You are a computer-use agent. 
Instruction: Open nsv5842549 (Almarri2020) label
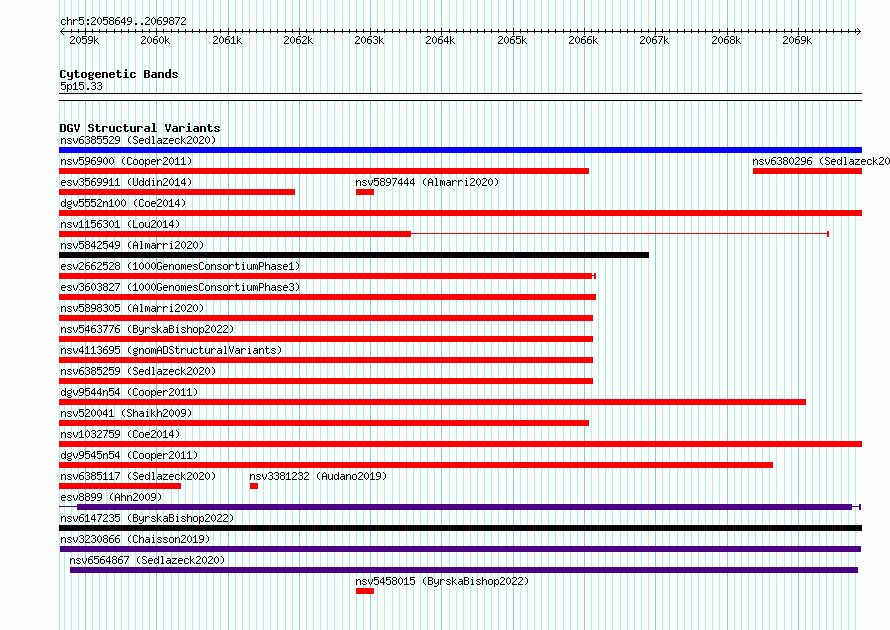[132, 245]
